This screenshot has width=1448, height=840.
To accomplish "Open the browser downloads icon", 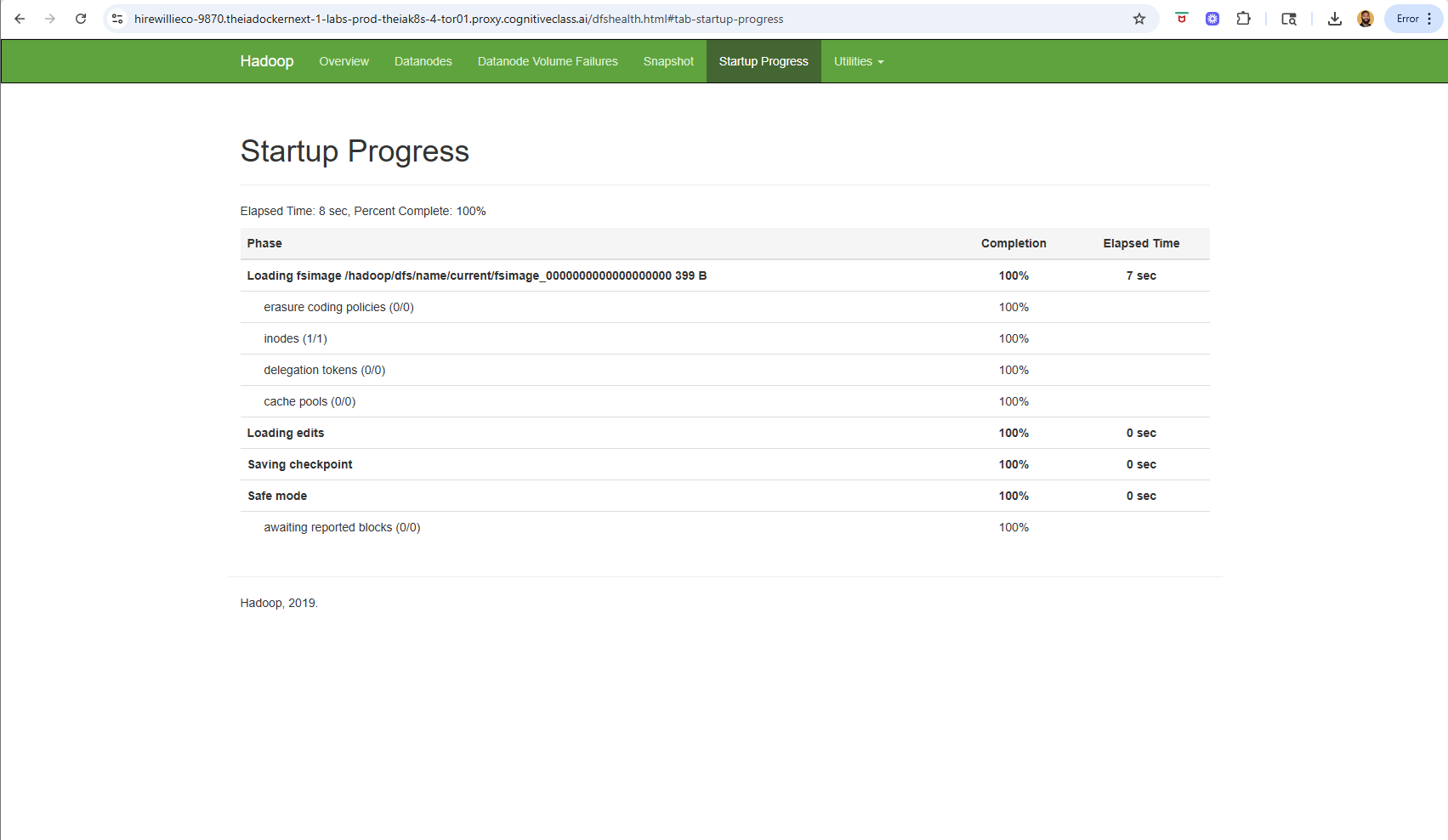I will pyautogui.click(x=1334, y=19).
